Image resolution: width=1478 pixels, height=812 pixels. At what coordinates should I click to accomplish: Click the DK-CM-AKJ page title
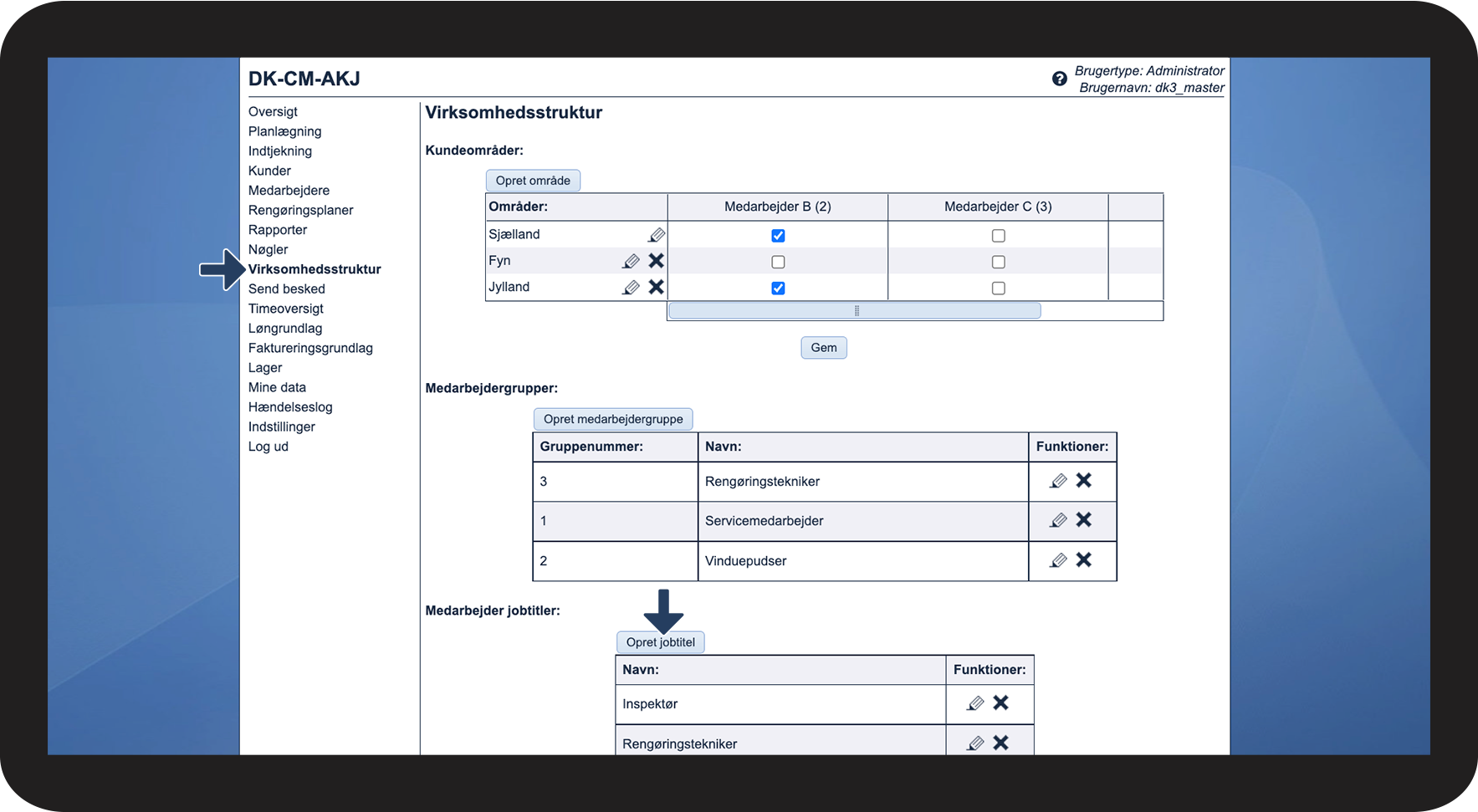point(304,79)
